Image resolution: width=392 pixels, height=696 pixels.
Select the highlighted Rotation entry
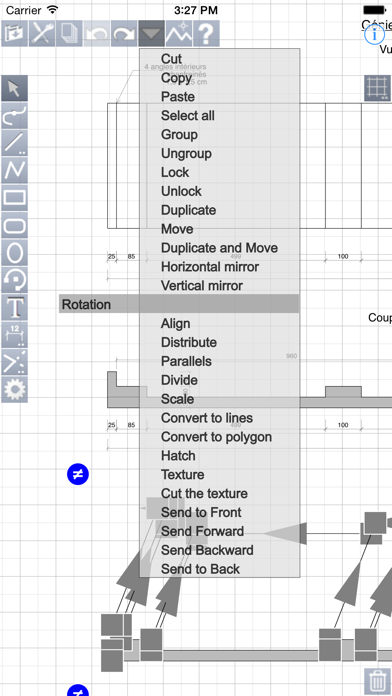[x=179, y=304]
